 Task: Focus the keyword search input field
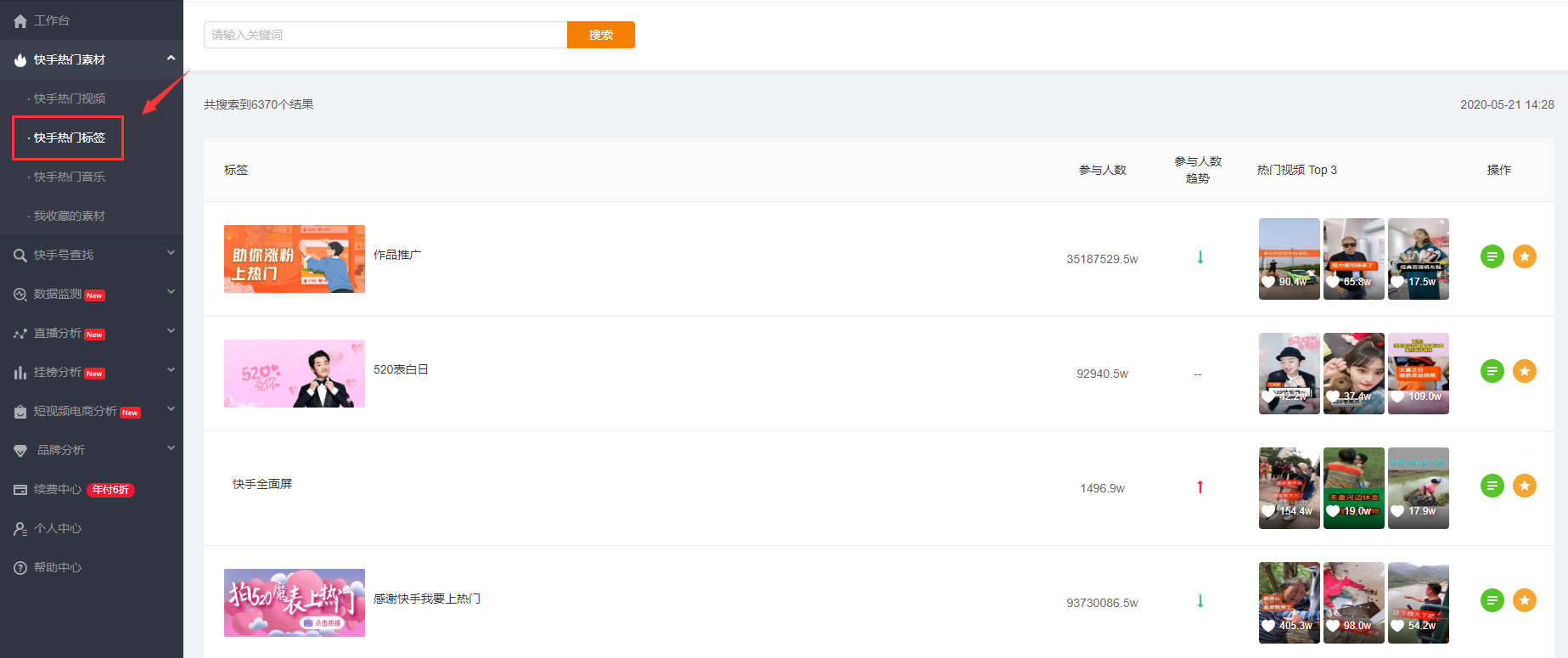[x=385, y=35]
